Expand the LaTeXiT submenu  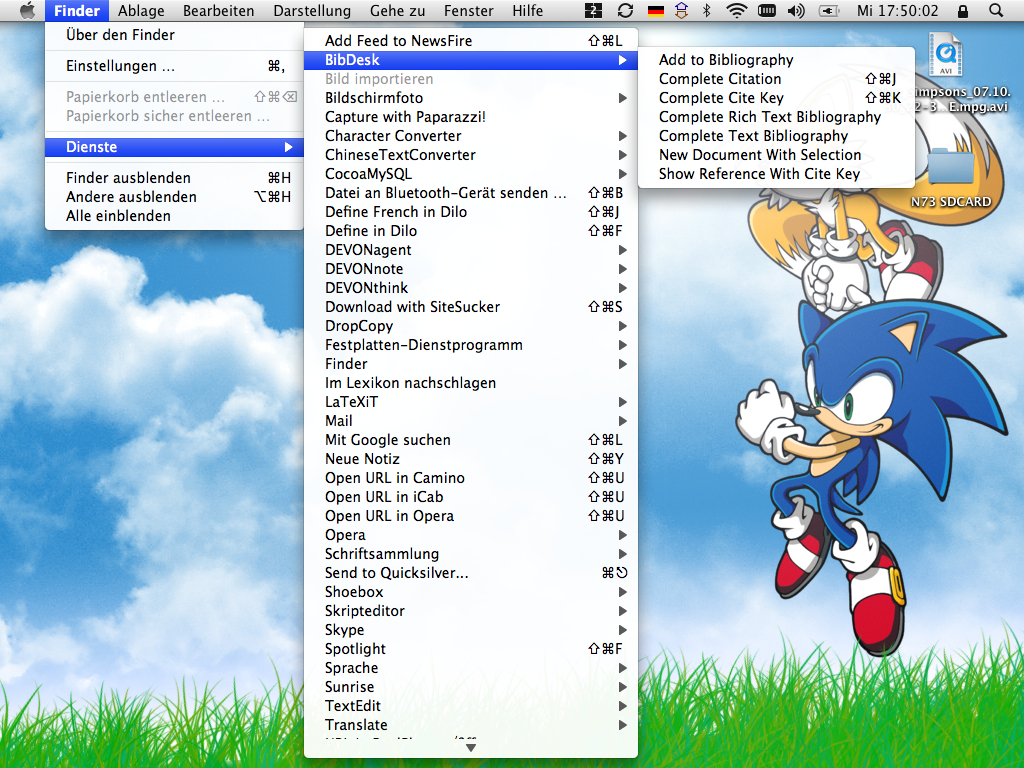pos(471,402)
